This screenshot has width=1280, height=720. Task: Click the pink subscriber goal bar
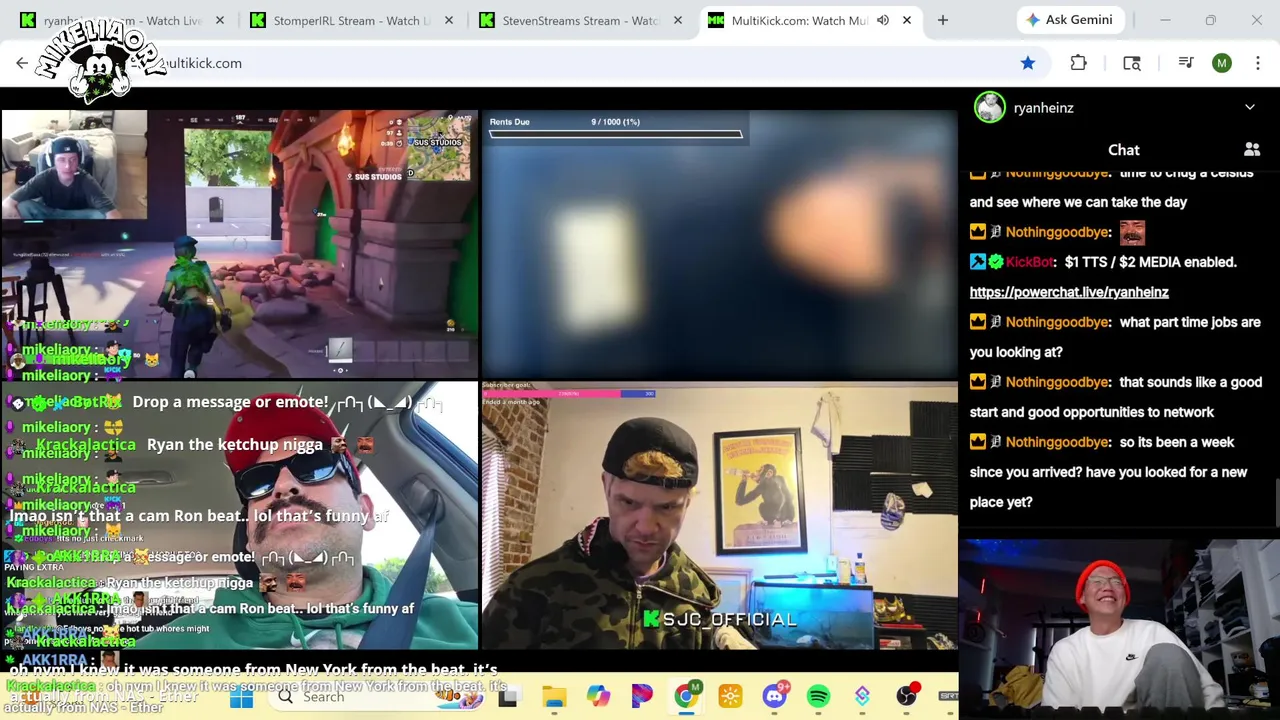568,393
